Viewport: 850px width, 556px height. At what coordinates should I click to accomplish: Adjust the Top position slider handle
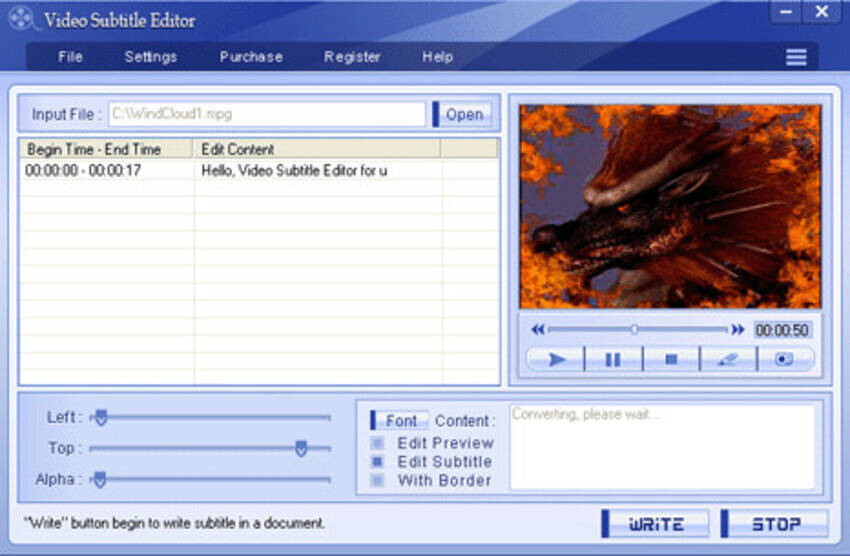[301, 448]
